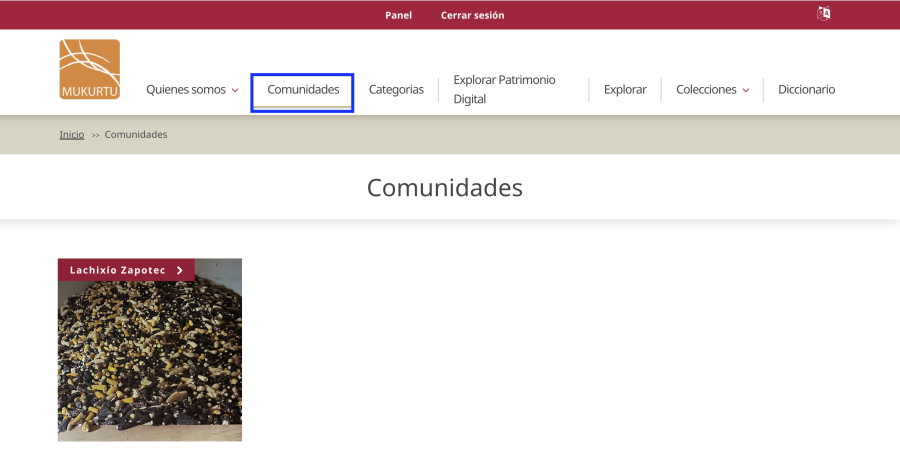Open Explorar Patrimonio Digital menu item
The image size is (900, 461).
pos(504,90)
